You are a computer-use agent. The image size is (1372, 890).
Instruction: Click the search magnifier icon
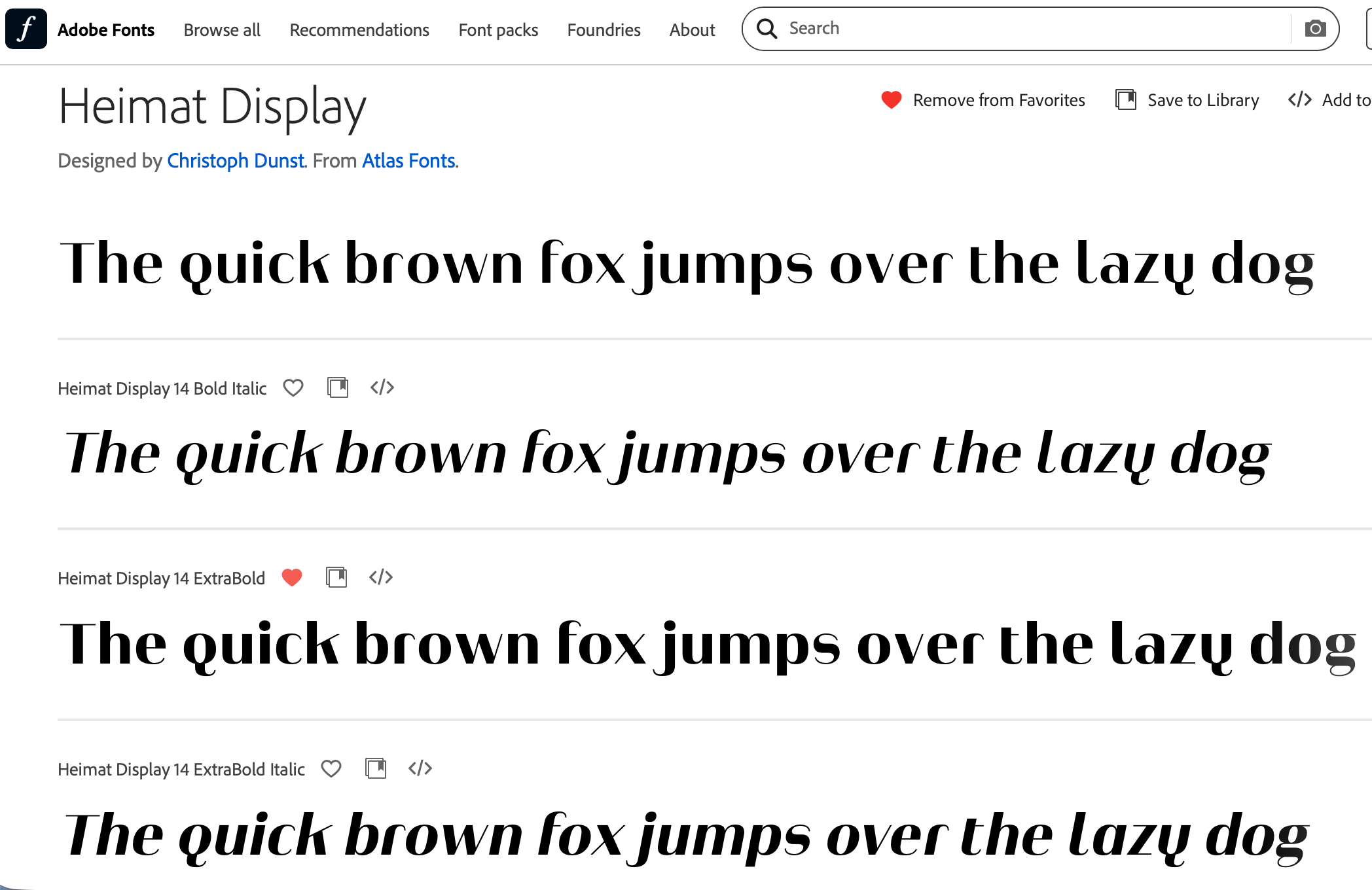[767, 29]
